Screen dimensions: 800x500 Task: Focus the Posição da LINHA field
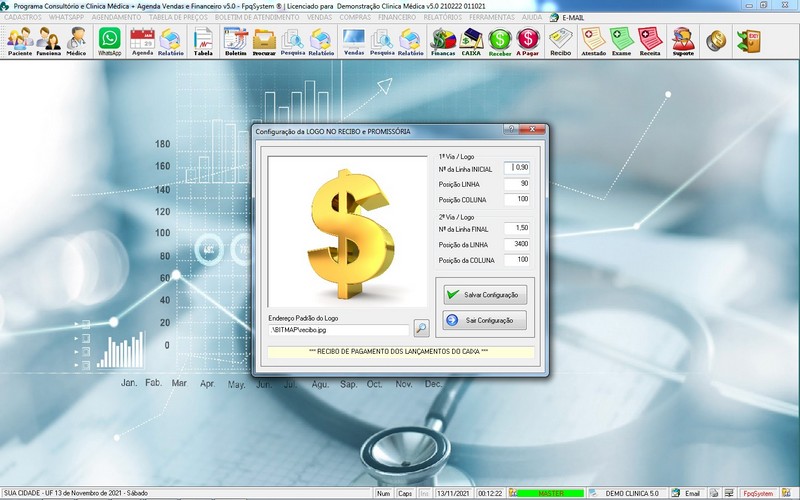click(517, 244)
